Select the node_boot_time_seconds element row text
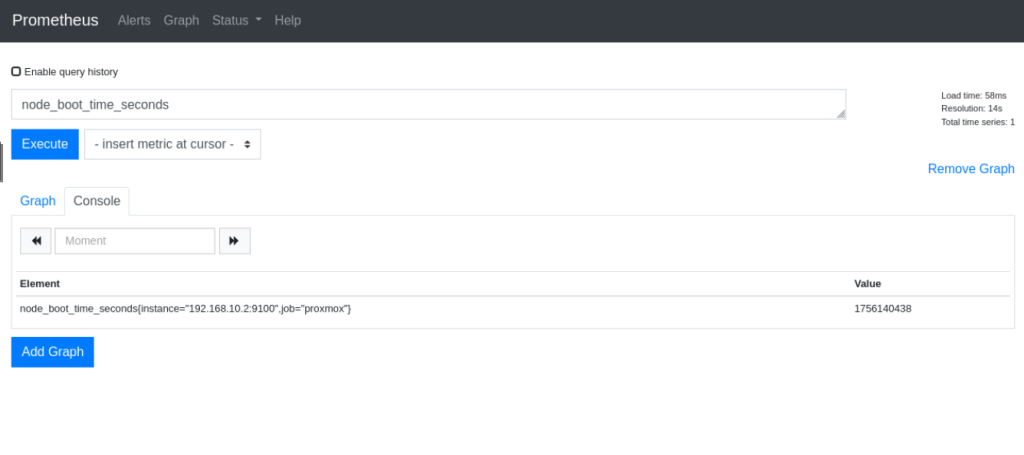 (x=185, y=309)
